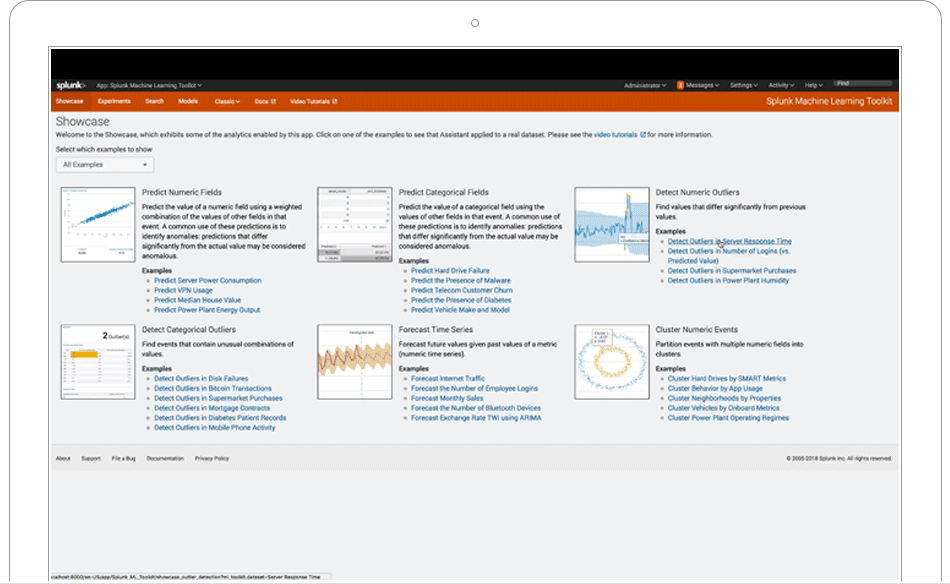Open Video Tutorials in the nav bar
950x584 pixels.
[313, 102]
